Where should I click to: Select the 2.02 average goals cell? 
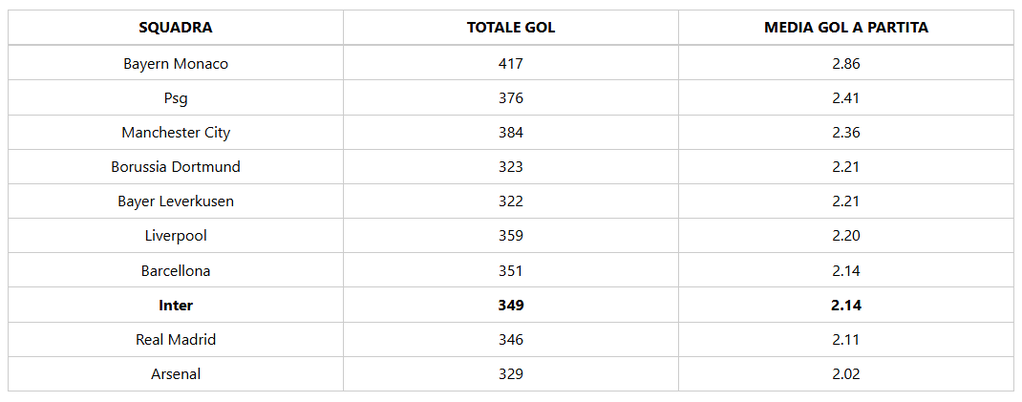(845, 374)
